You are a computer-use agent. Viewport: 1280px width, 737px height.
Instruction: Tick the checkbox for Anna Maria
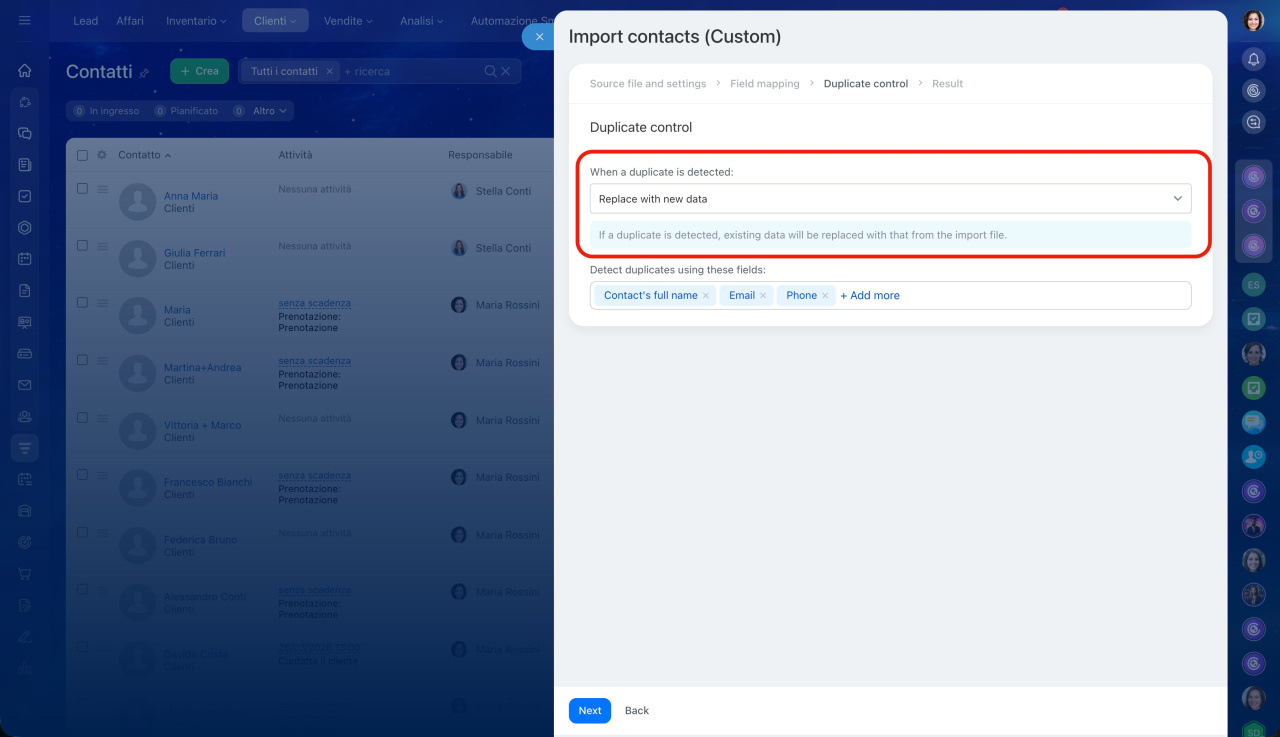coord(82,188)
